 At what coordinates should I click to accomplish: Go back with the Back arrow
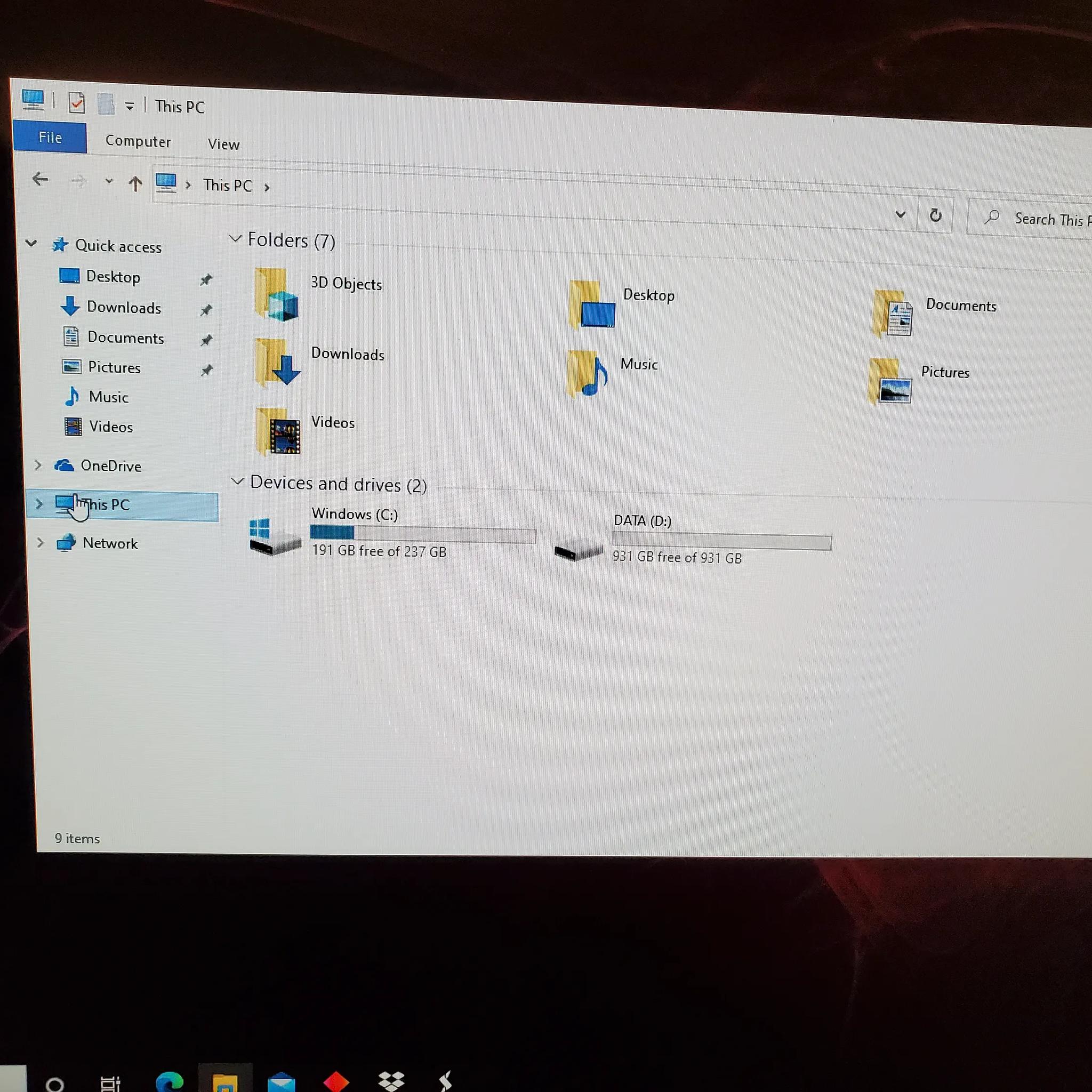pos(40,180)
